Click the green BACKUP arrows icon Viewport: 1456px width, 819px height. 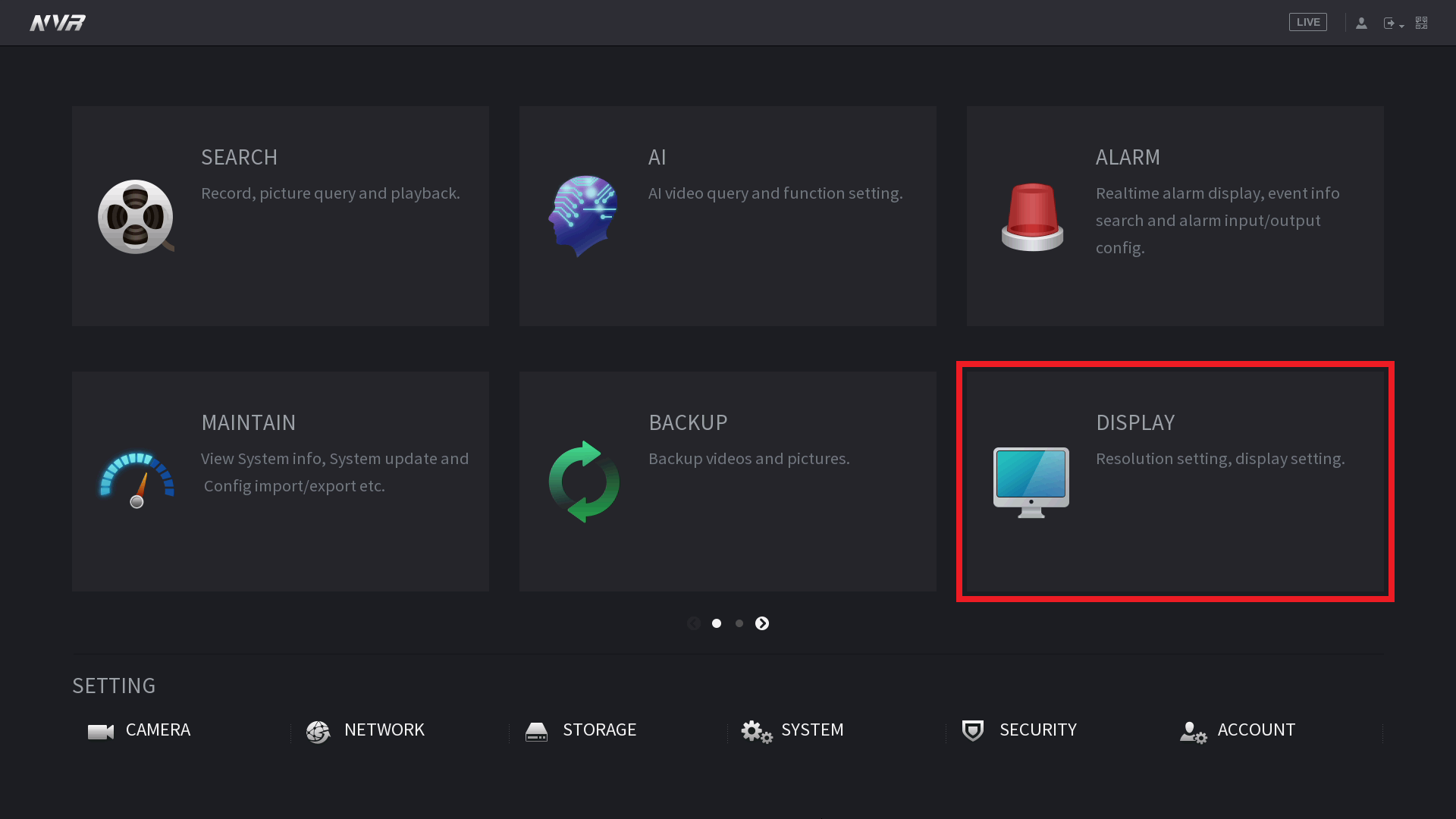click(584, 482)
